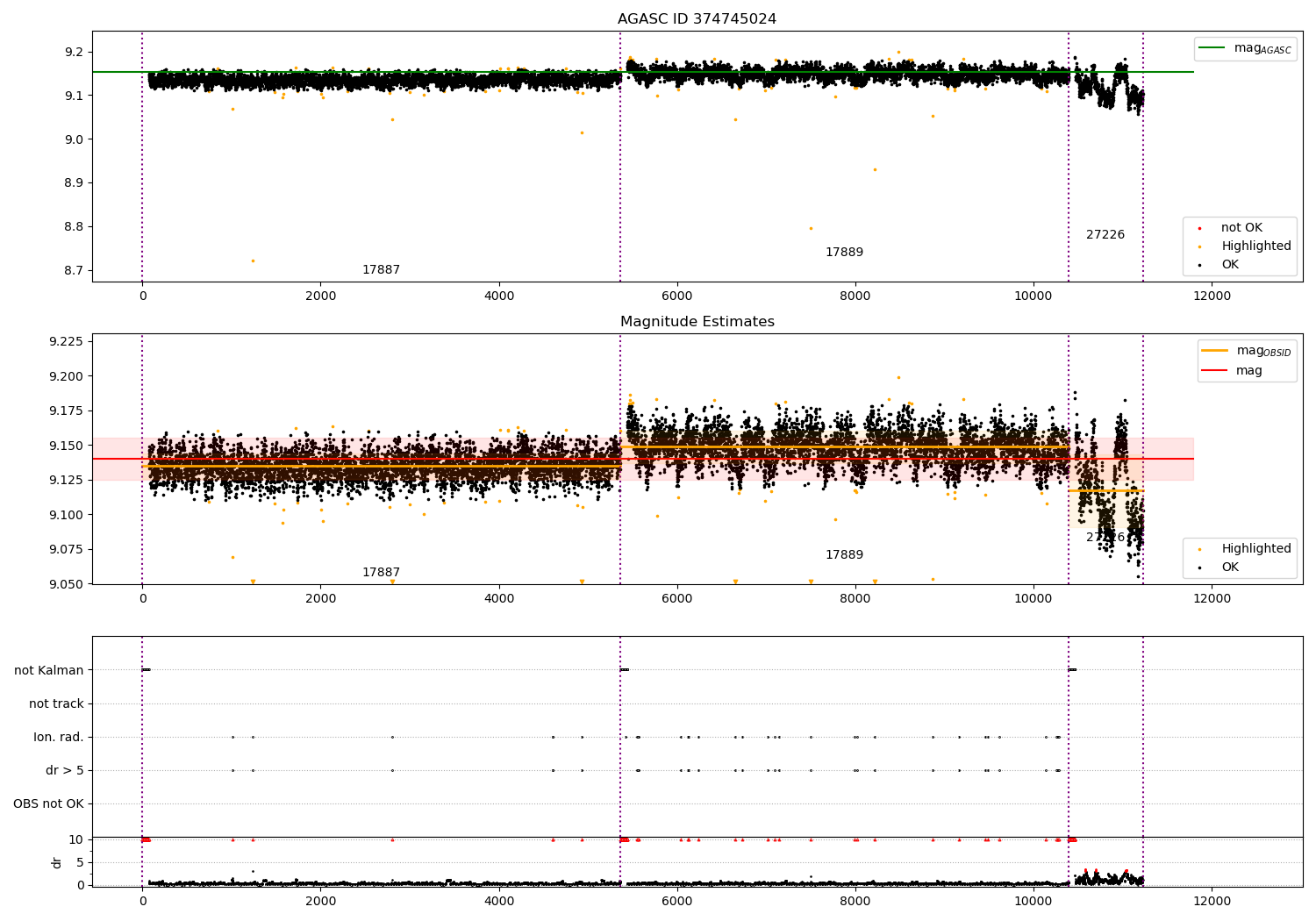Click the y-axis tick label 8.8
Image resolution: width=1316 pixels, height=921 pixels.
click(74, 227)
